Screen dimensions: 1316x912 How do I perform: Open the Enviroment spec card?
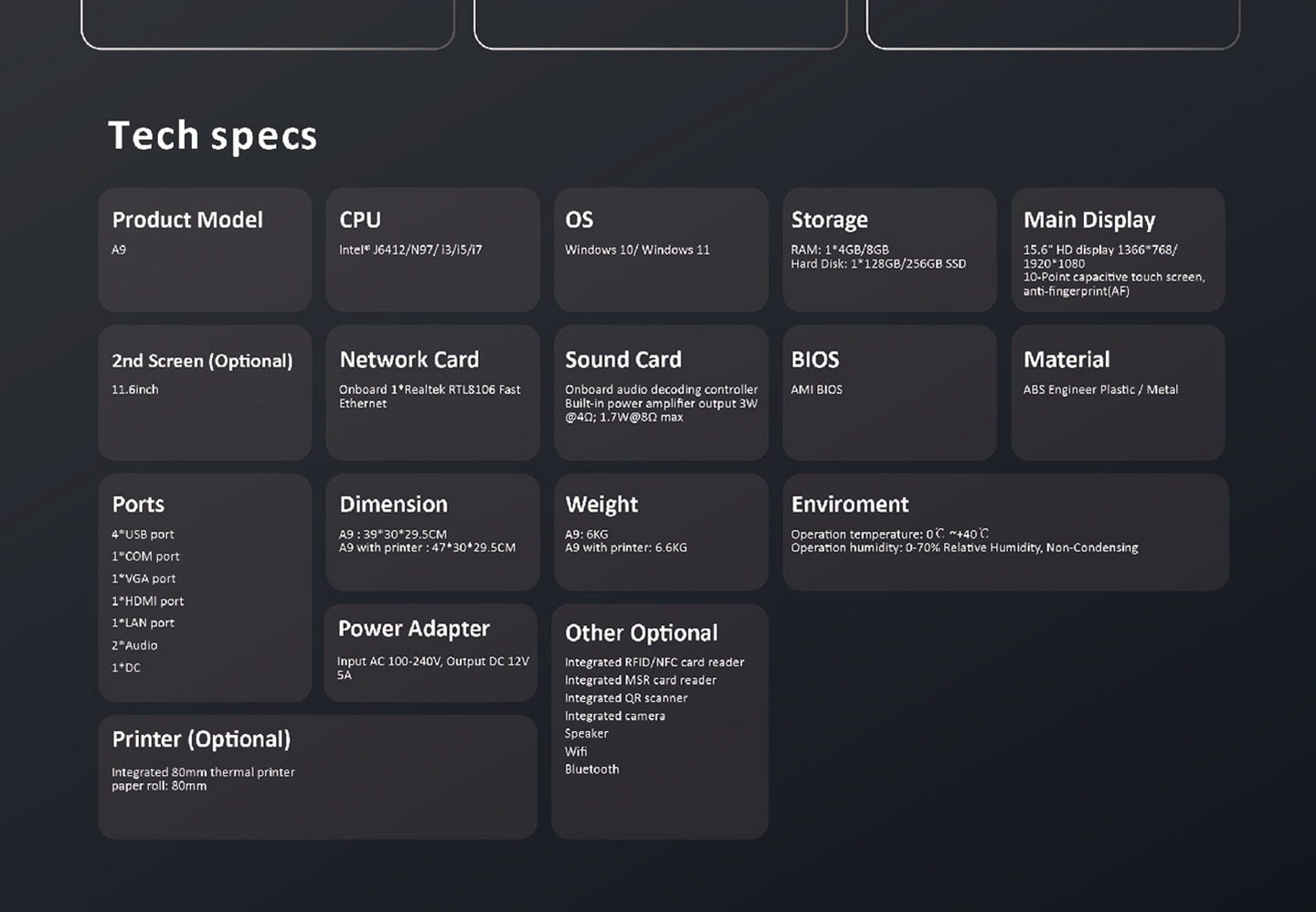[1005, 532]
